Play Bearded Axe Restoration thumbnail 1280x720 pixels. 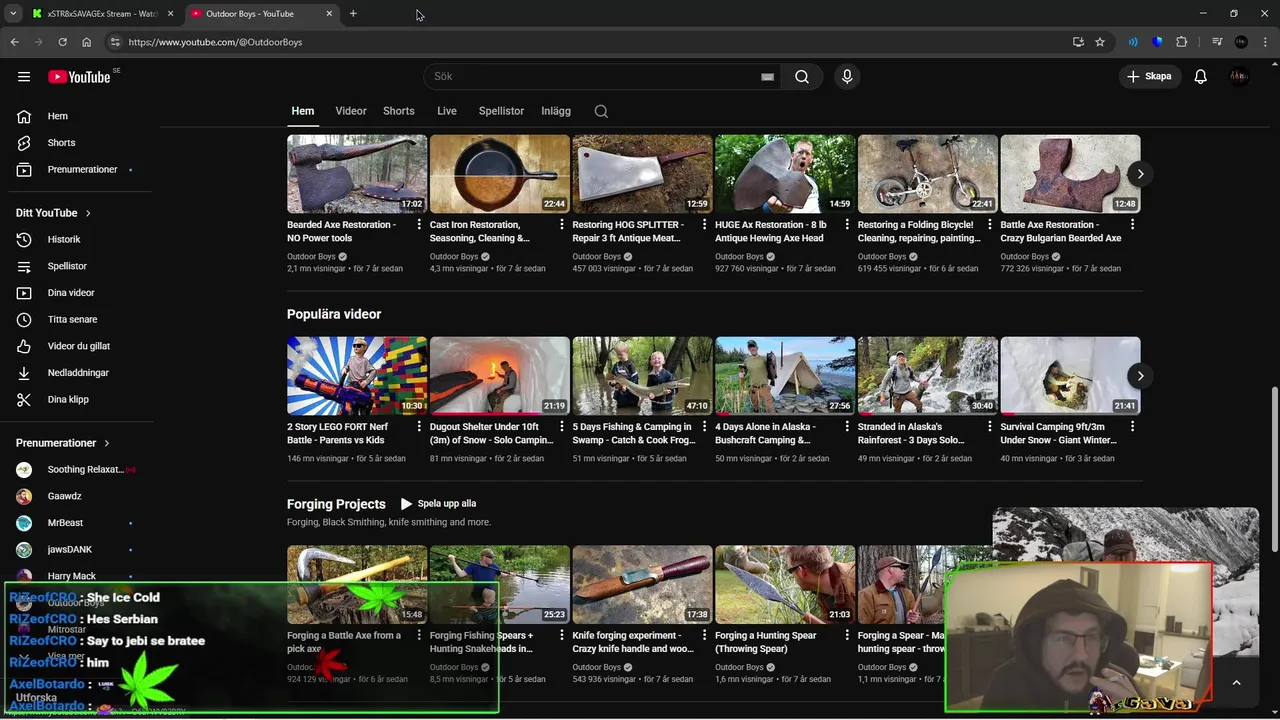(357, 174)
